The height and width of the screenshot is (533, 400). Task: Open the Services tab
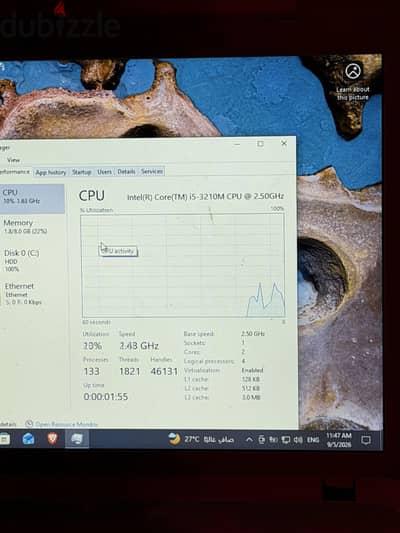click(152, 171)
